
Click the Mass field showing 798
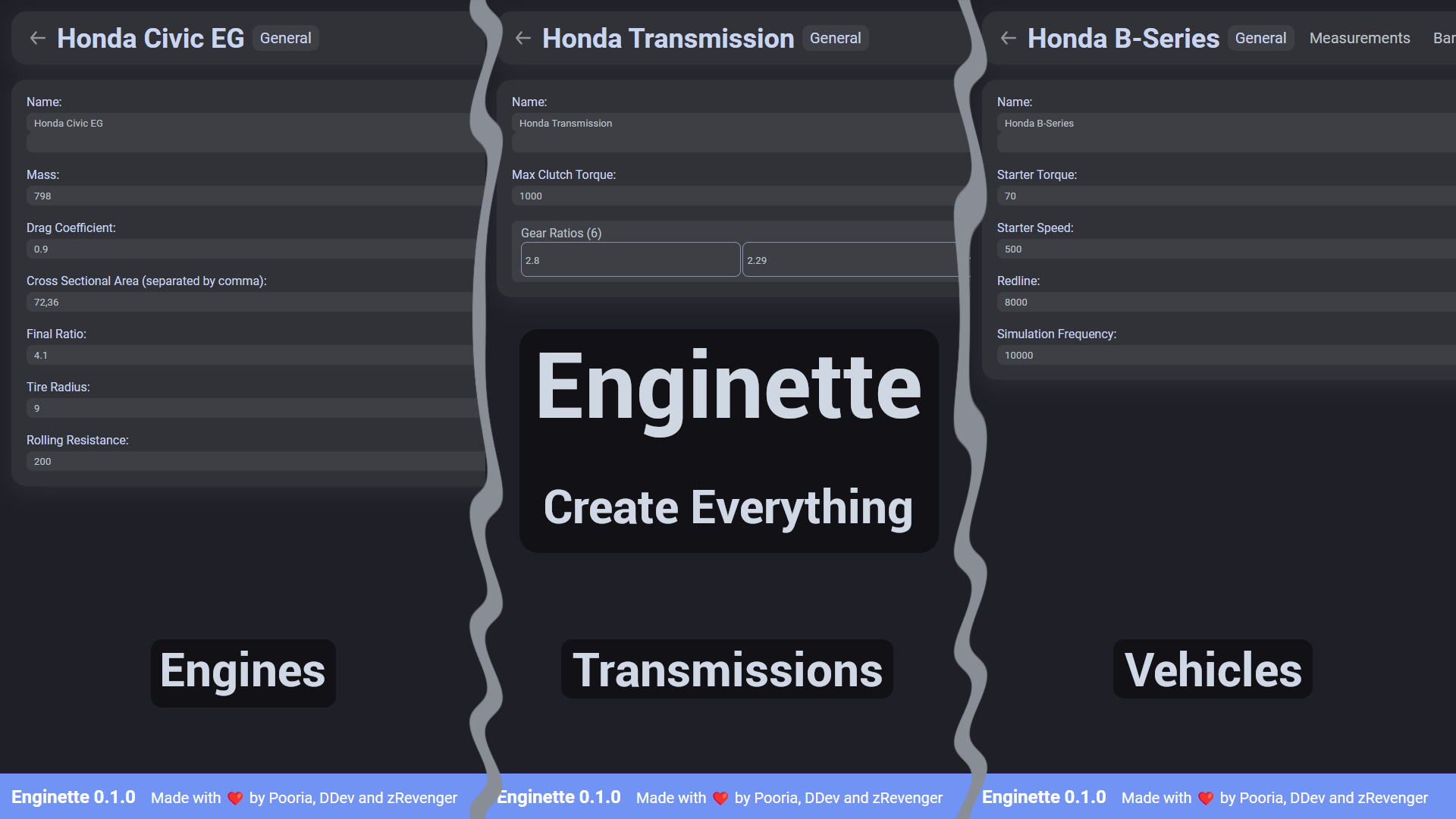pos(250,196)
